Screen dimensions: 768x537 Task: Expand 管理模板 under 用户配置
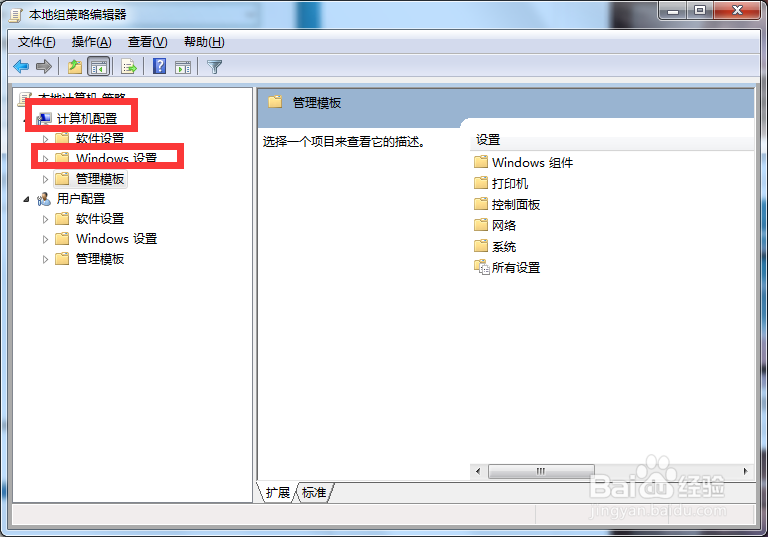tap(45, 259)
